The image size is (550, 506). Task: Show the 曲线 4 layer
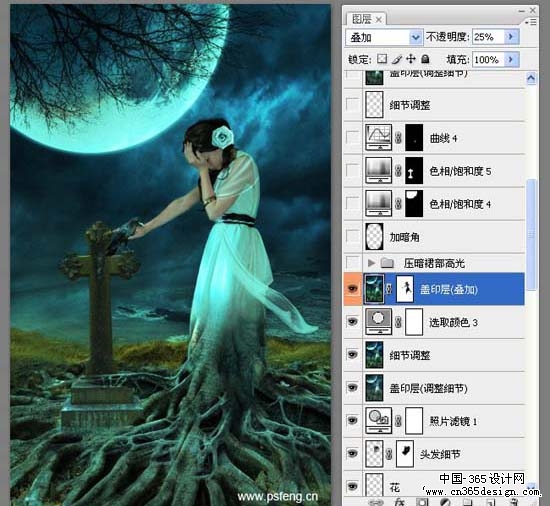pyautogui.click(x=353, y=137)
